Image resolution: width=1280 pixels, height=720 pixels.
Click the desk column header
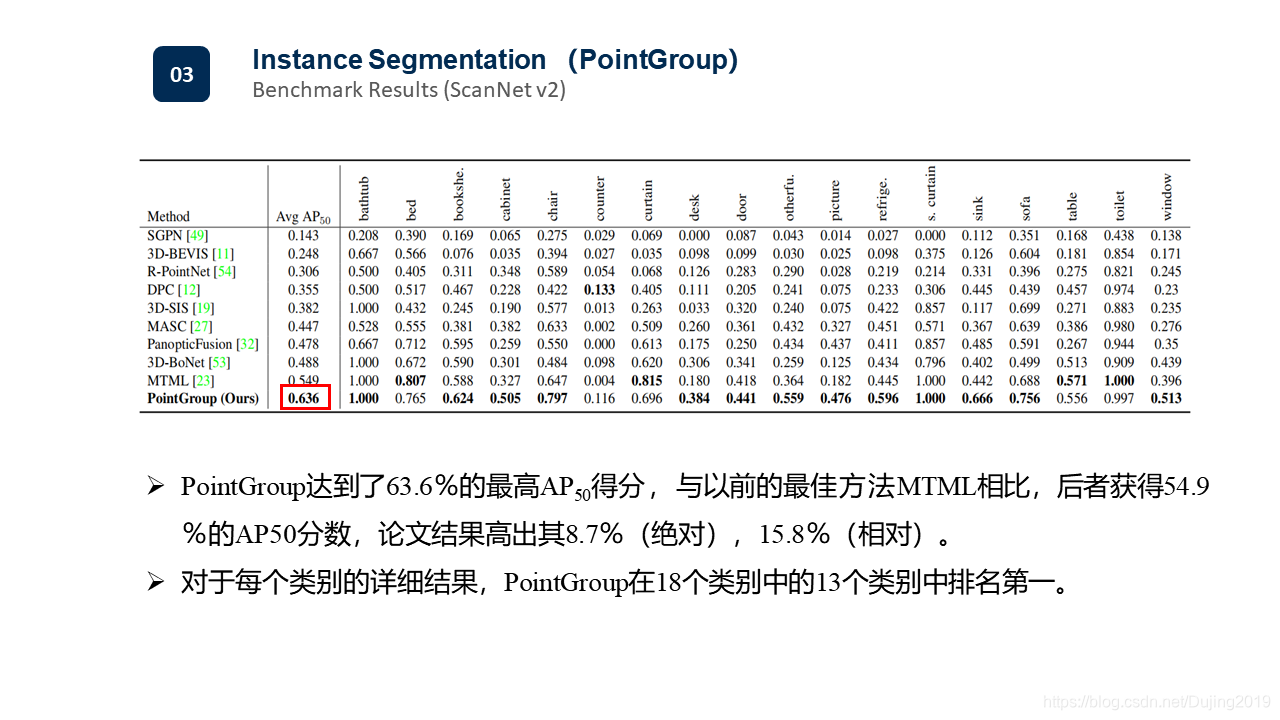click(694, 207)
